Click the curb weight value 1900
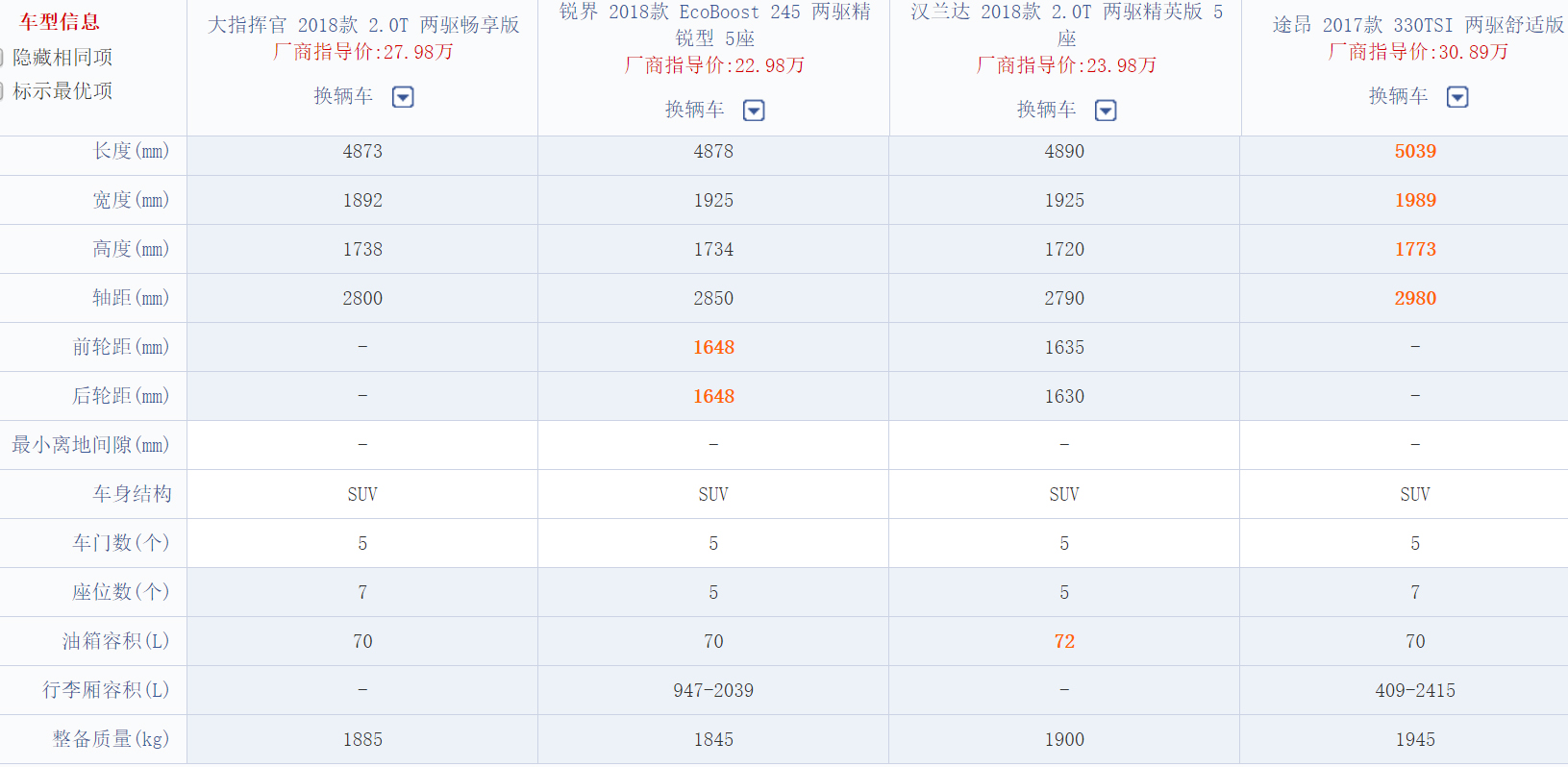The height and width of the screenshot is (767, 1568). click(1064, 739)
